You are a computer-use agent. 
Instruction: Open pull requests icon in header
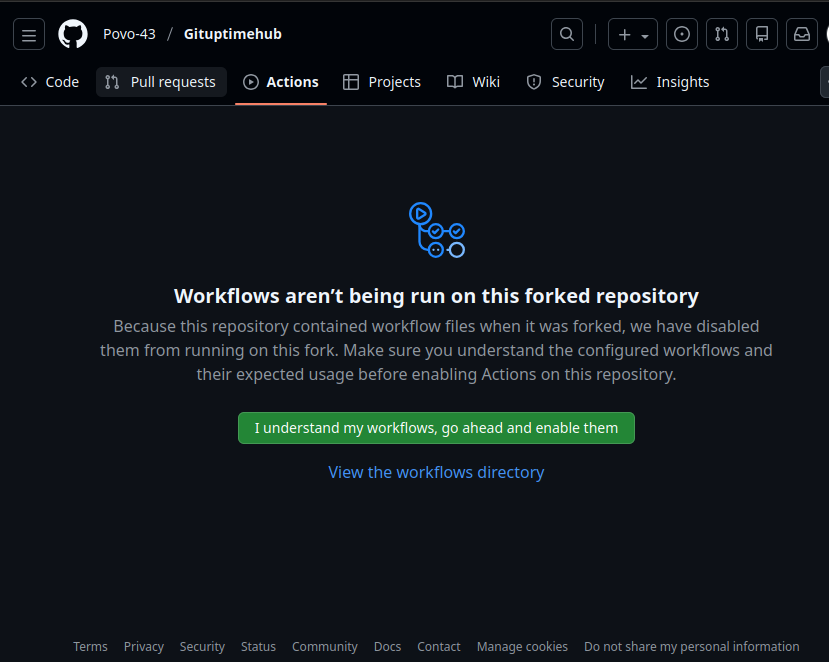(722, 34)
